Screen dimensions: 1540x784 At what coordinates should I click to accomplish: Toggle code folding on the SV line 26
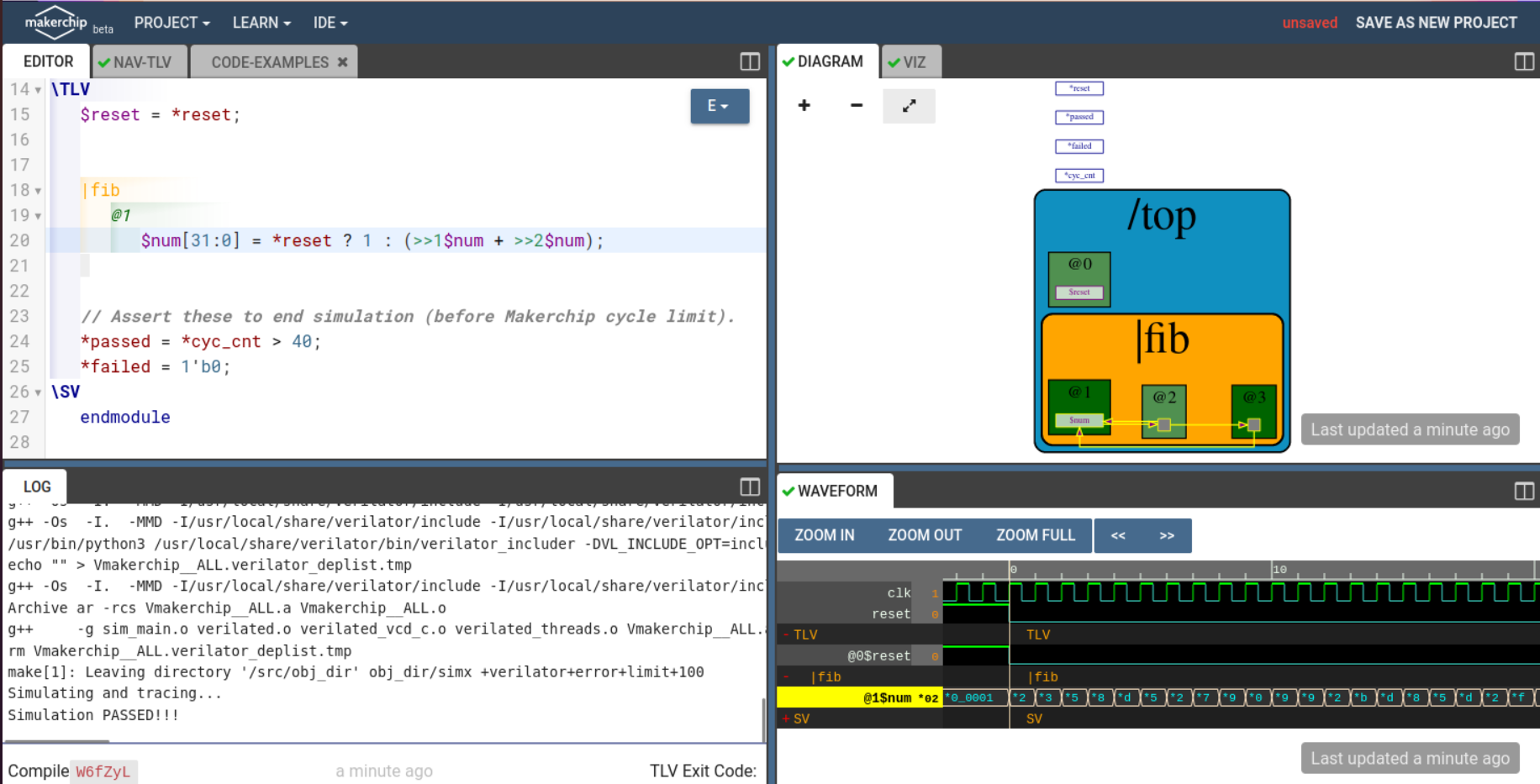pos(37,392)
